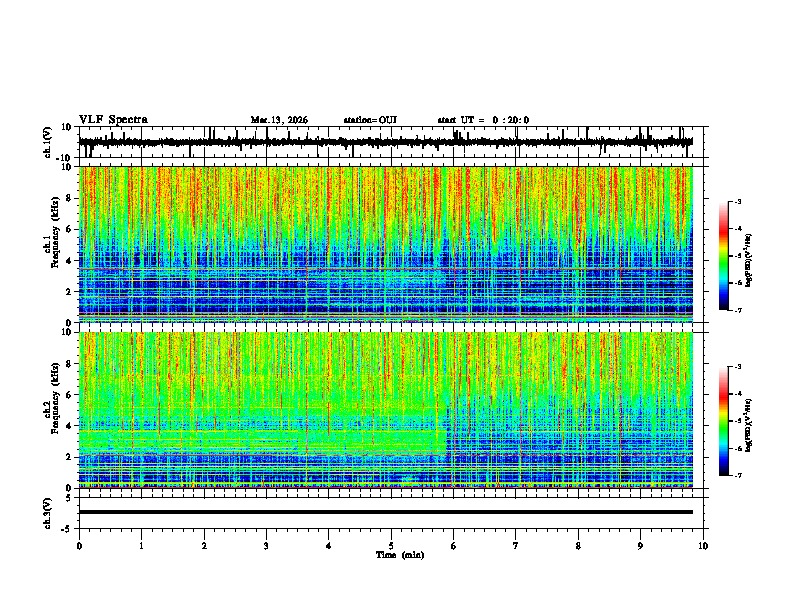The width and height of the screenshot is (792, 612).
Task: Click time axis tick label "0"
Action: click(79, 546)
